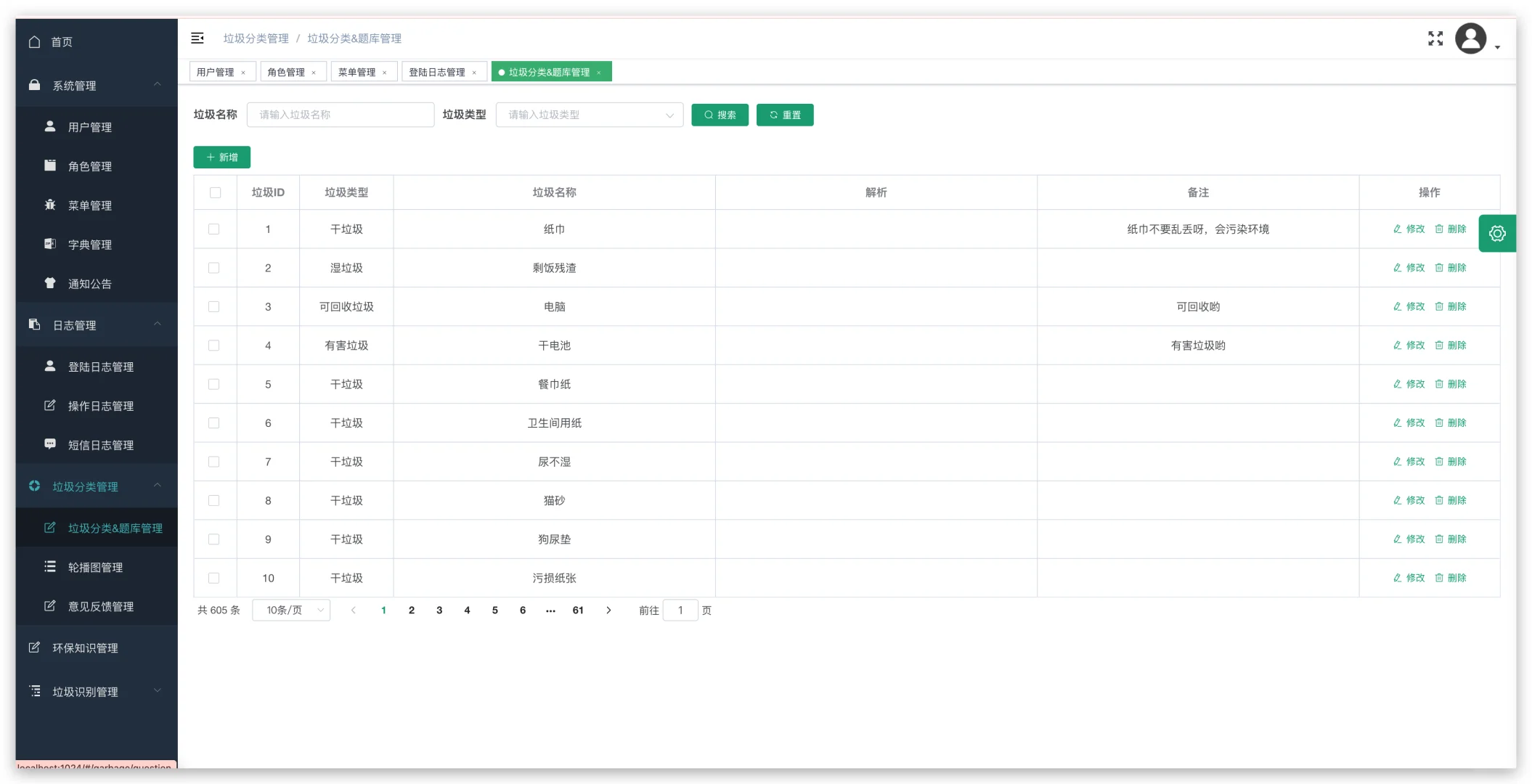Open the 垃圾类型 dropdown

click(589, 115)
